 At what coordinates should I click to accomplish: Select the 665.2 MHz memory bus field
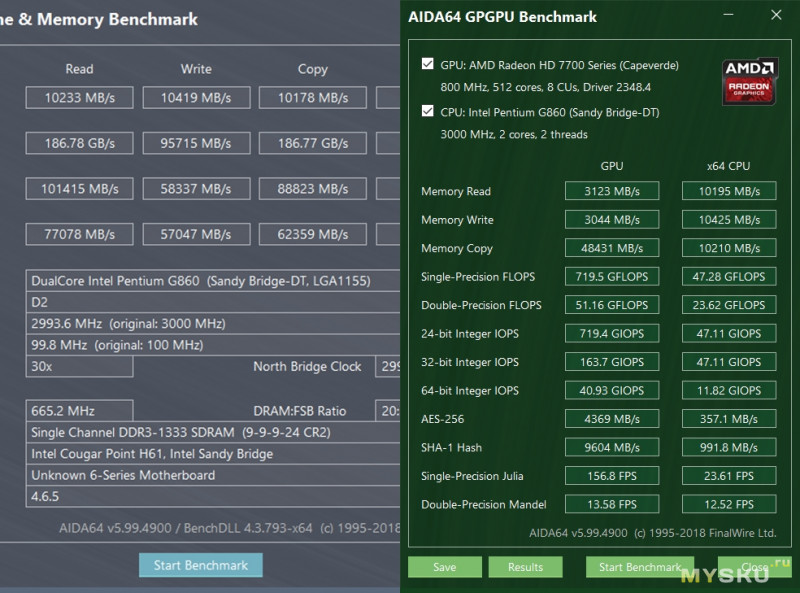coord(80,411)
